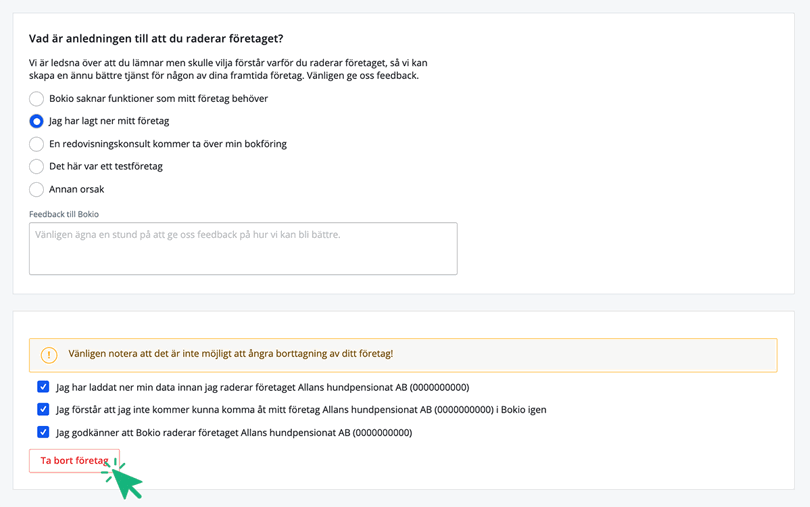Click the 'Annan orsak' option label text
Image resolution: width=810 pixels, height=507 pixels.
(x=77, y=189)
